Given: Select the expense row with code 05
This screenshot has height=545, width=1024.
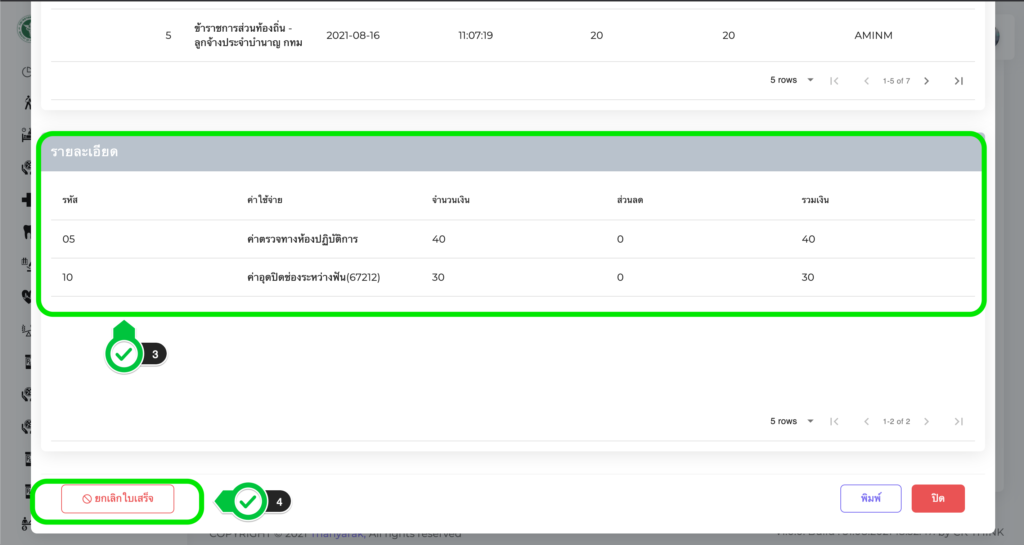Looking at the screenshot, I should pyautogui.click(x=512, y=239).
